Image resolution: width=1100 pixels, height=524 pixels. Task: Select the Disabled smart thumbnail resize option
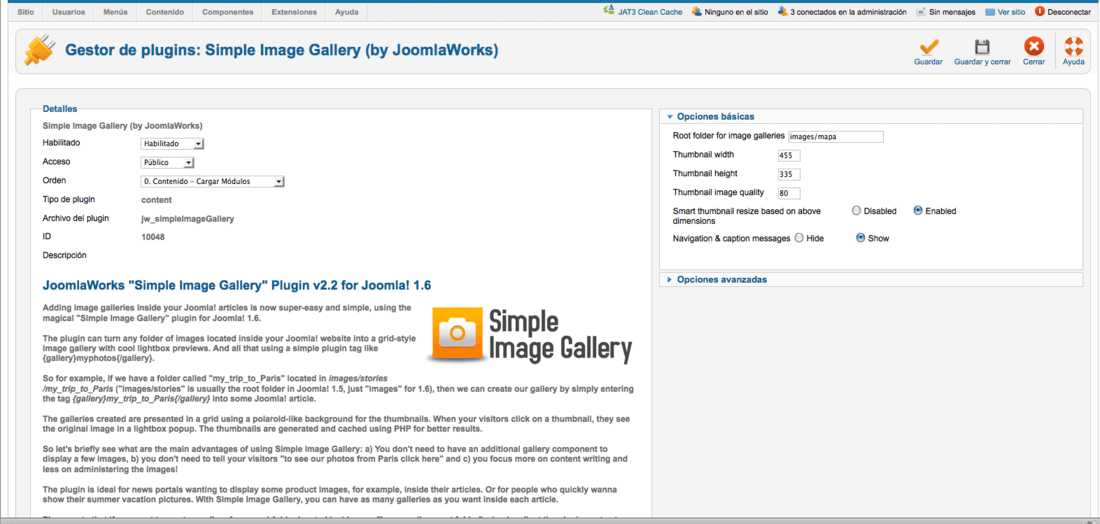[857, 210]
